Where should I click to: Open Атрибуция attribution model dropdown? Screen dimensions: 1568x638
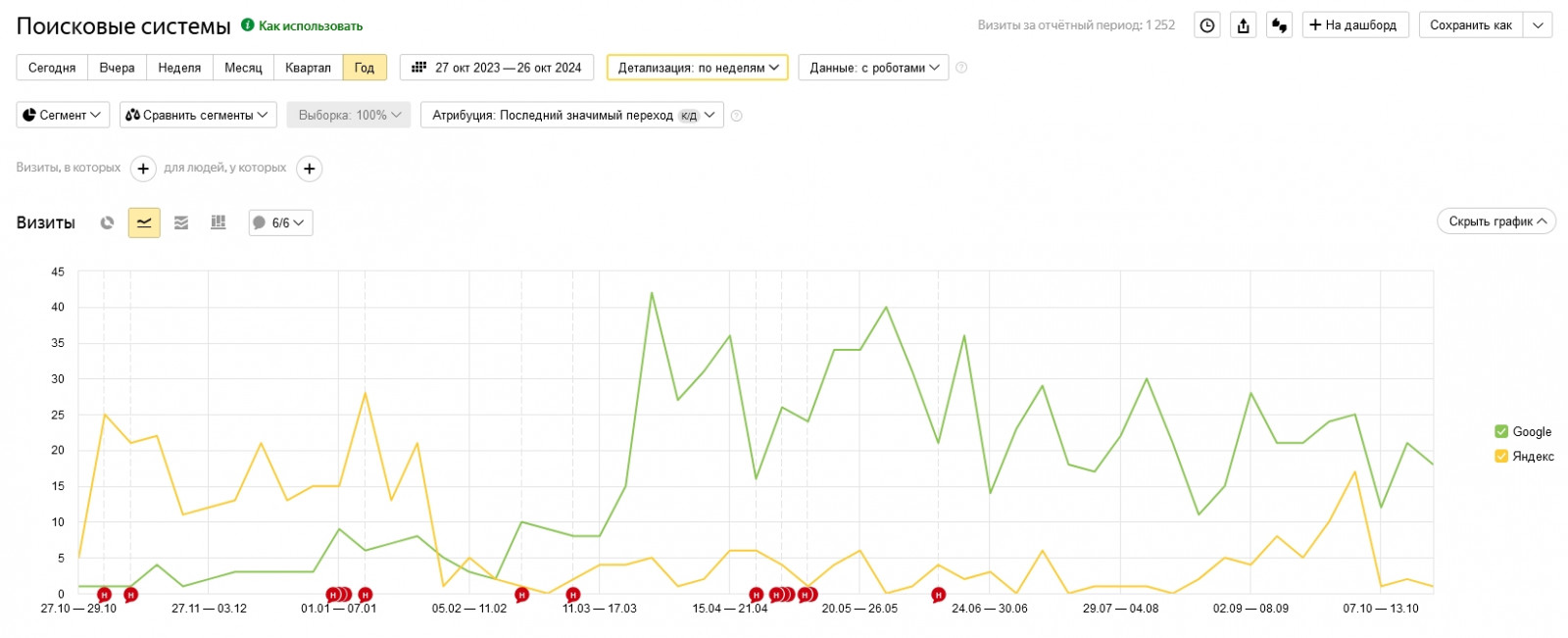(x=572, y=116)
